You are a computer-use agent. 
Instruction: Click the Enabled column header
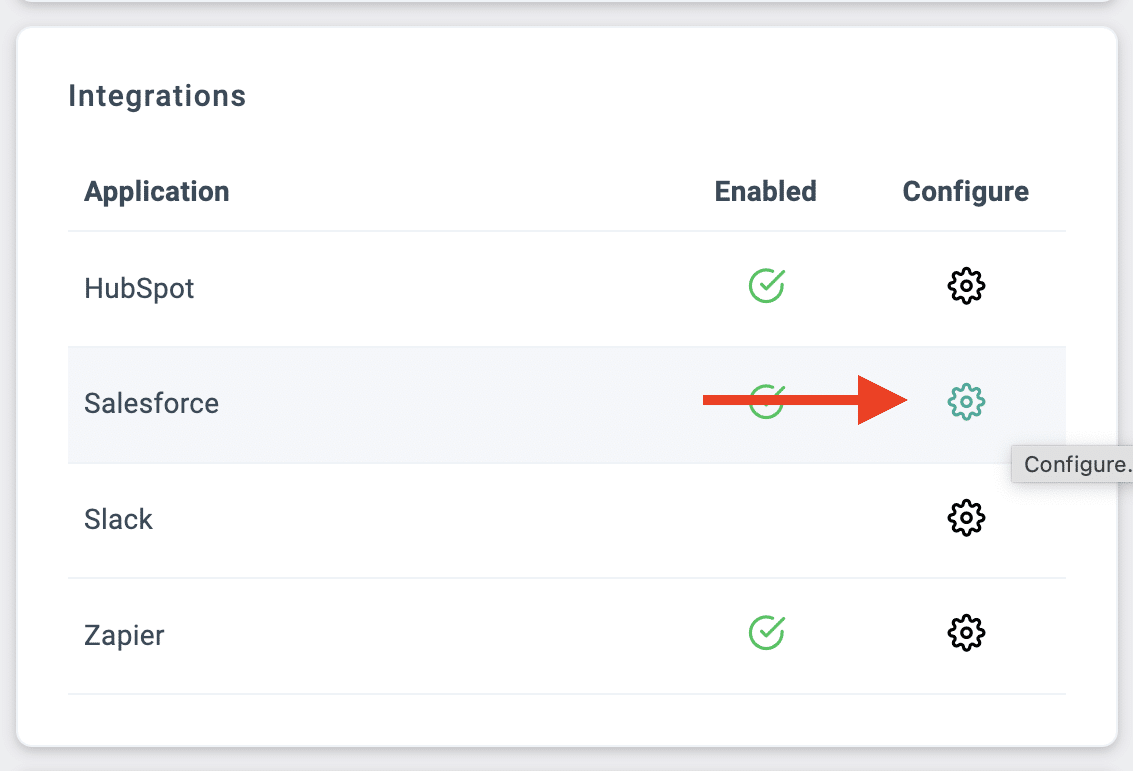tap(765, 192)
